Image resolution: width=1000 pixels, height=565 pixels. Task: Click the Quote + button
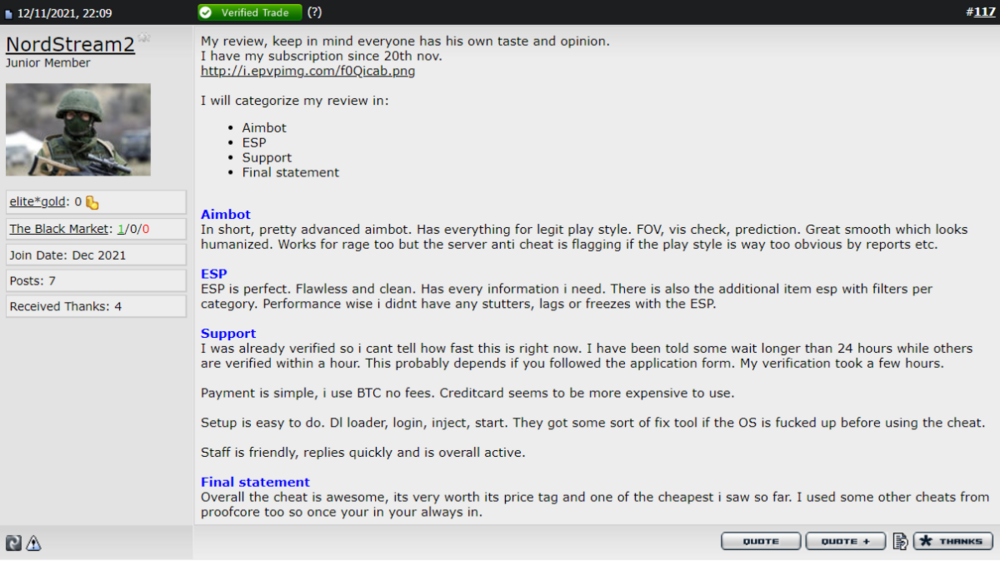846,541
